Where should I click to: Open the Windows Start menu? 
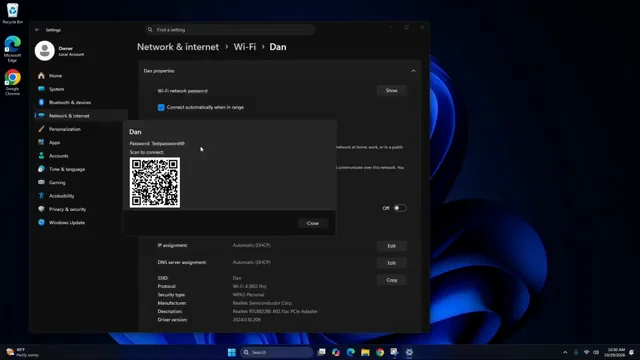[231, 352]
